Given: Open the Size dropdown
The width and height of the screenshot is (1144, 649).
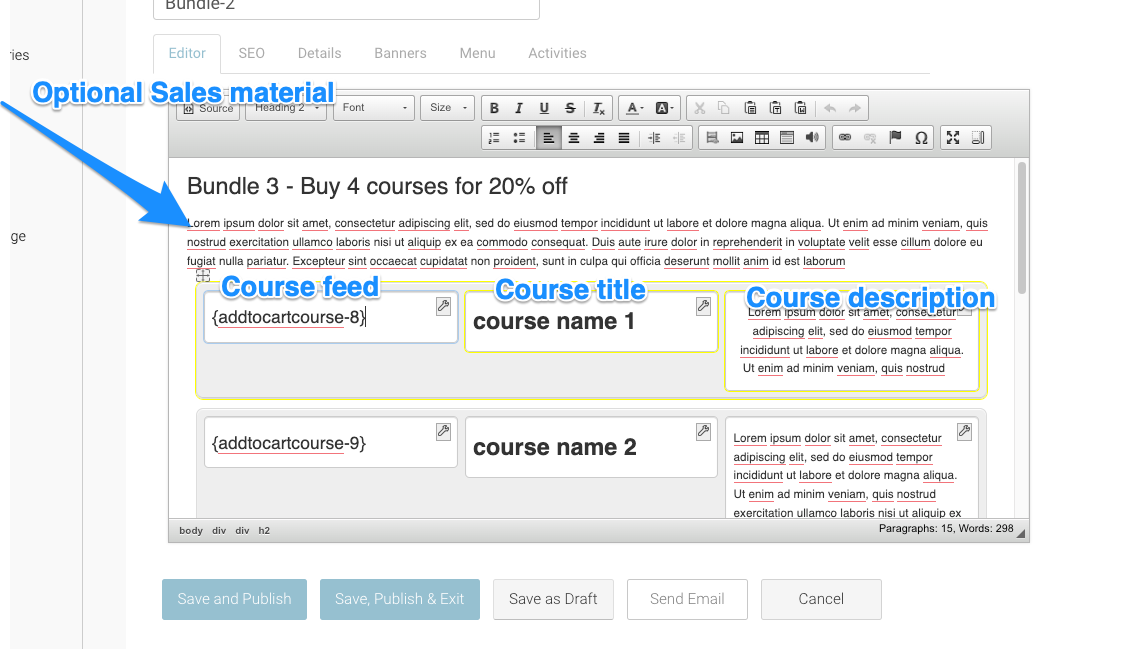Looking at the screenshot, I should [447, 108].
